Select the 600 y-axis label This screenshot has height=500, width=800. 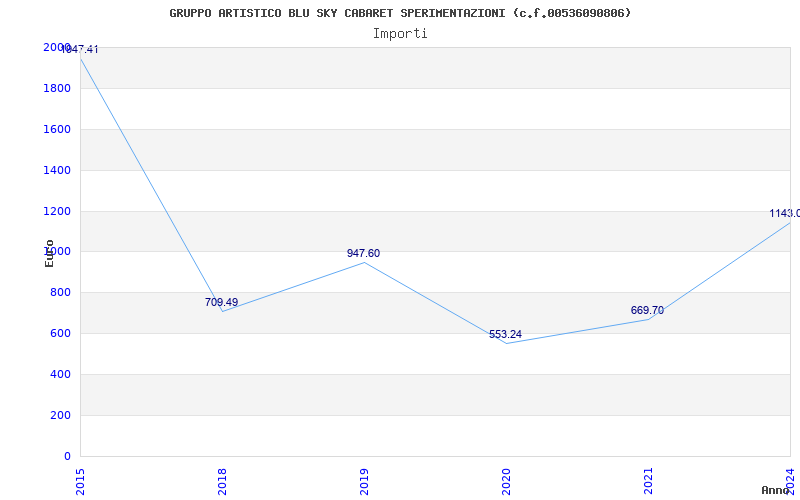click(60, 333)
